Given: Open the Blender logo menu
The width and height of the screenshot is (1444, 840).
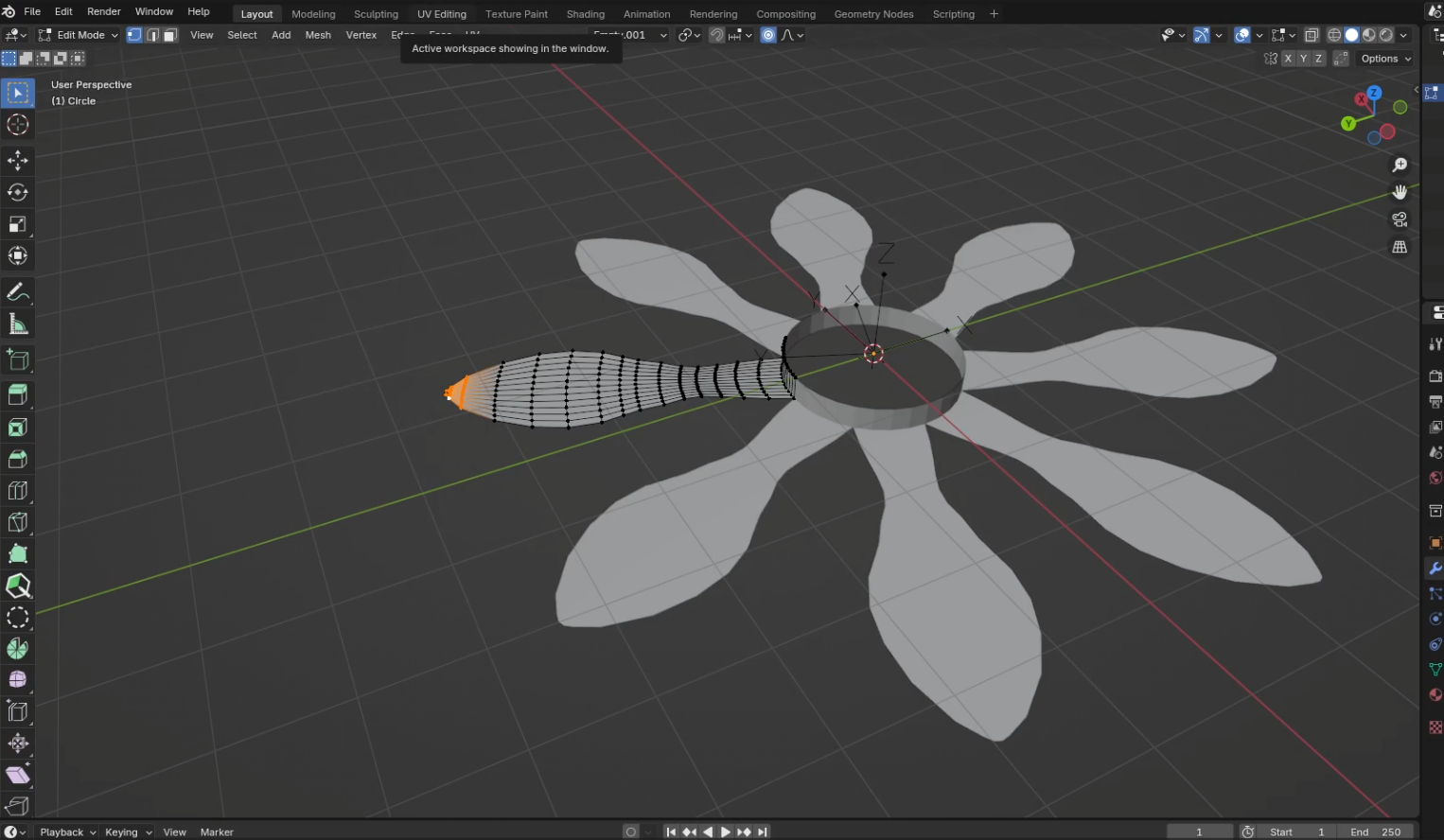Looking at the screenshot, I should coord(9,11).
